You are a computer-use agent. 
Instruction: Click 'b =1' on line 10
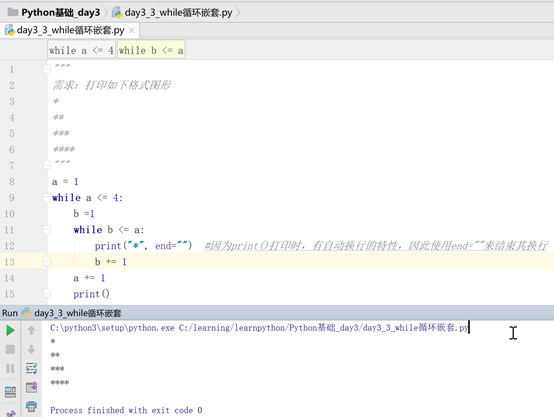[84, 214]
